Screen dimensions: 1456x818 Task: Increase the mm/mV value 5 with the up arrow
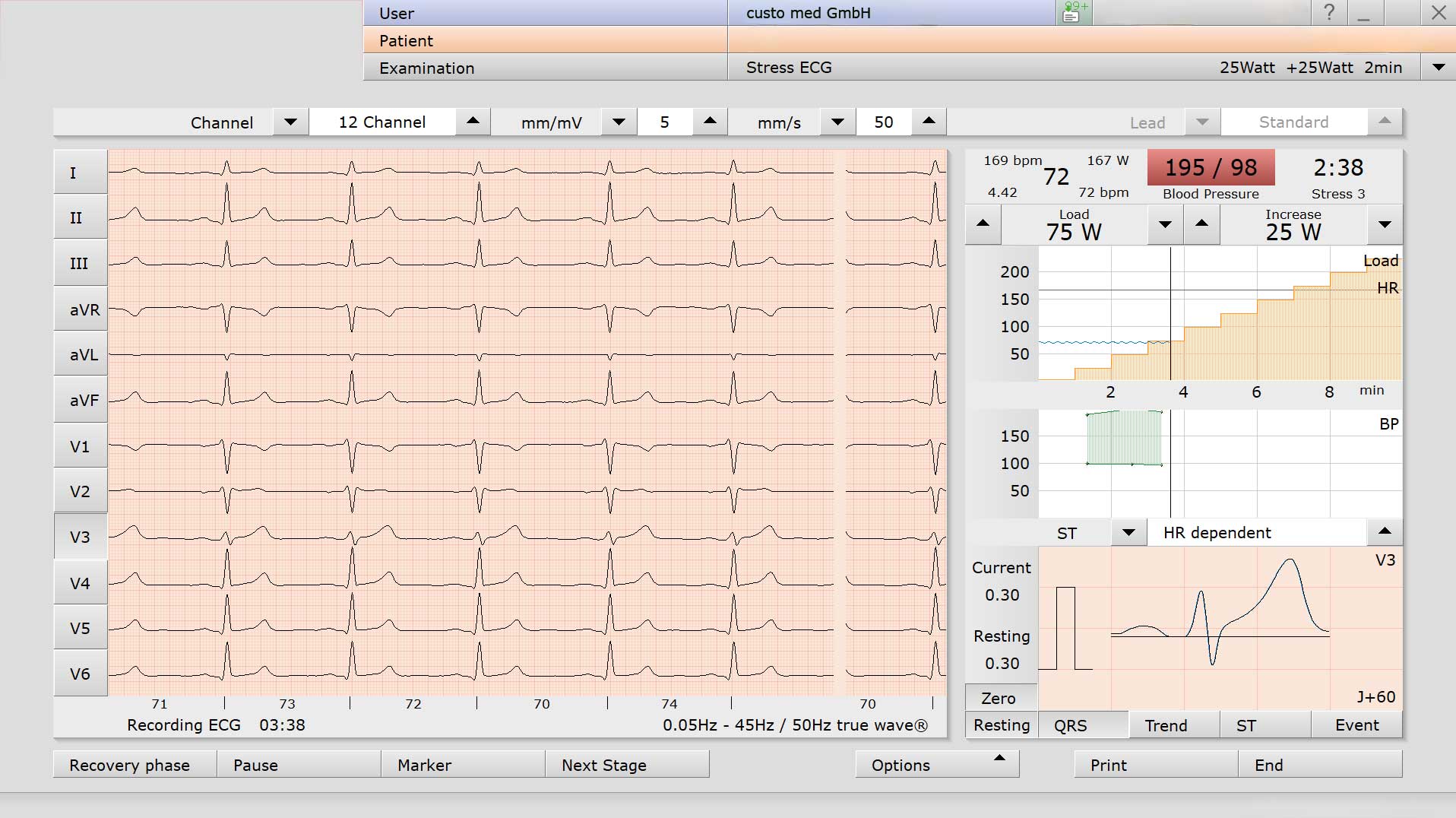[710, 122]
